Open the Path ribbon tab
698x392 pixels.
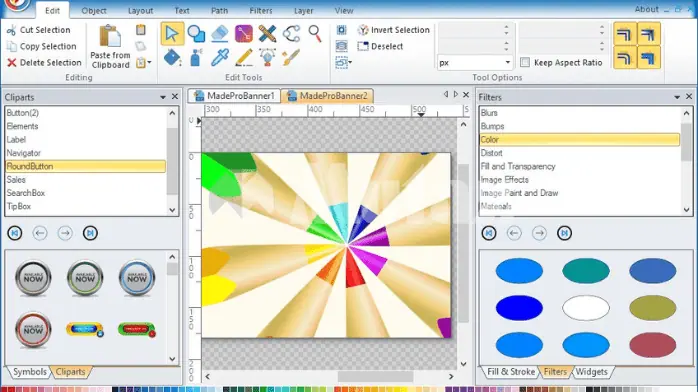point(219,11)
